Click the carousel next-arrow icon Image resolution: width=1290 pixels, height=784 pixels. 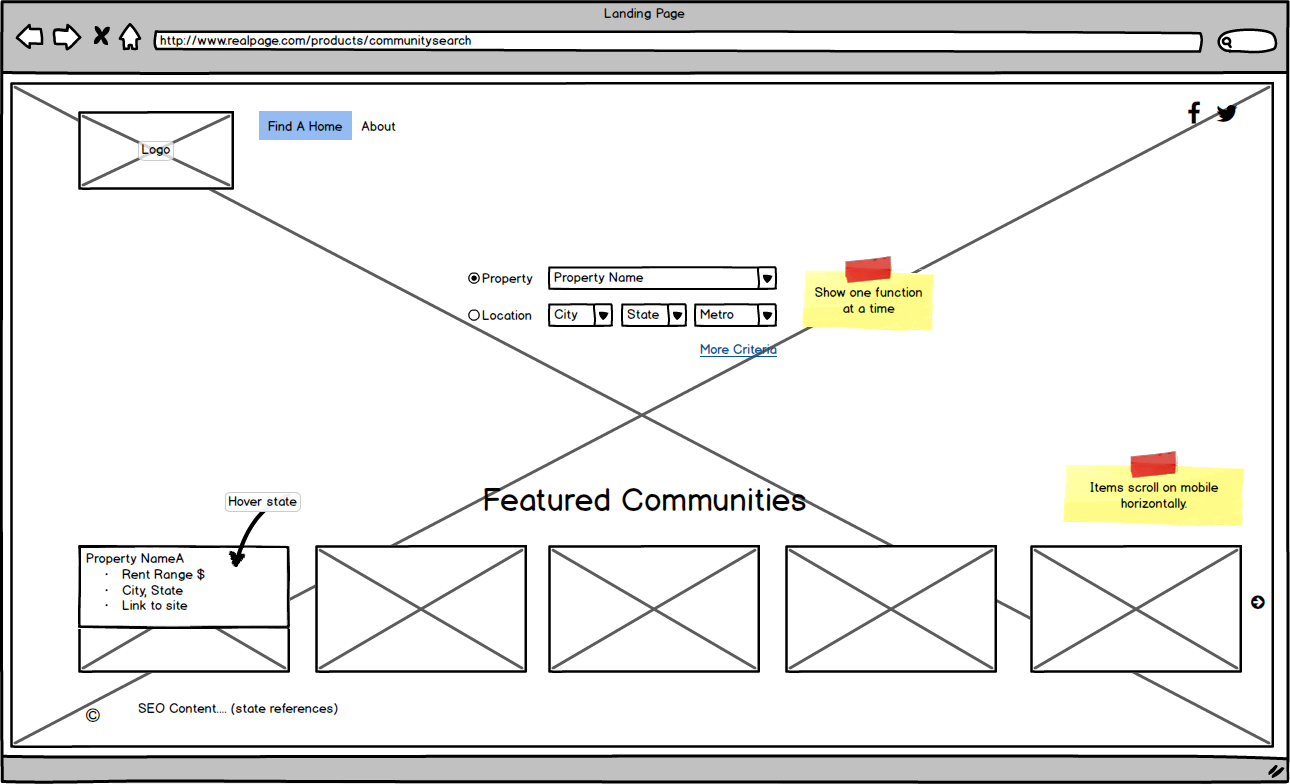[x=1257, y=602]
